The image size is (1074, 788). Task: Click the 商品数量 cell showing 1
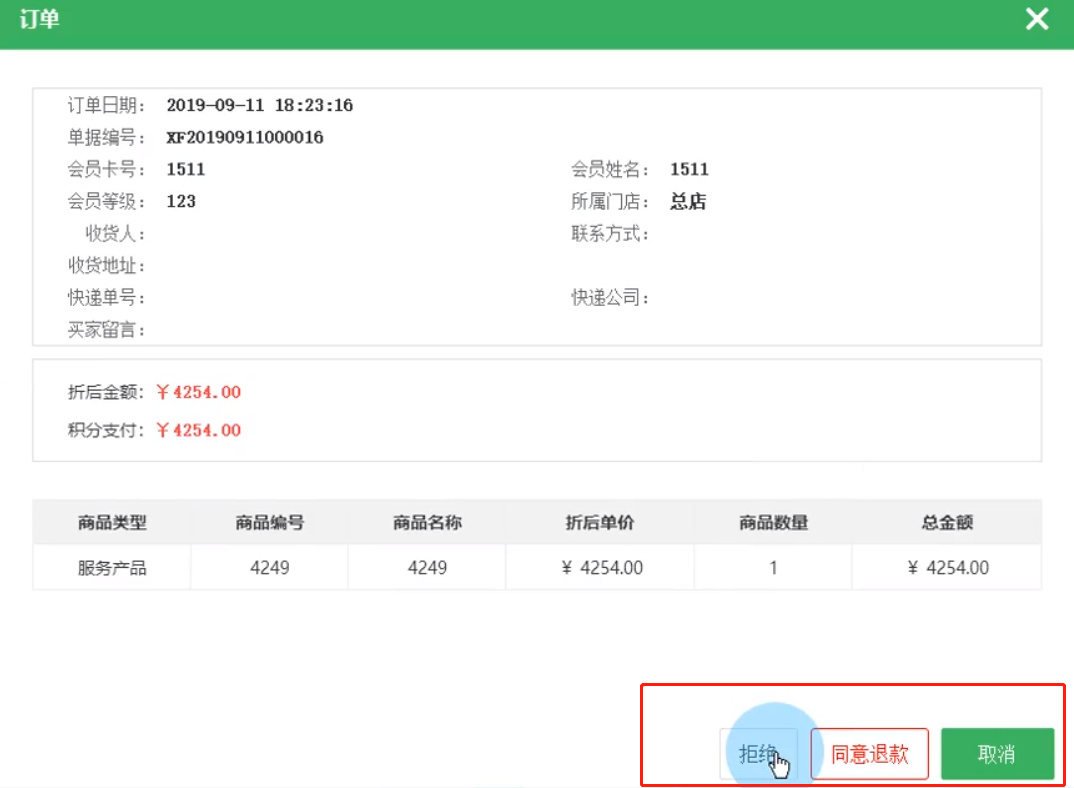pos(773,568)
